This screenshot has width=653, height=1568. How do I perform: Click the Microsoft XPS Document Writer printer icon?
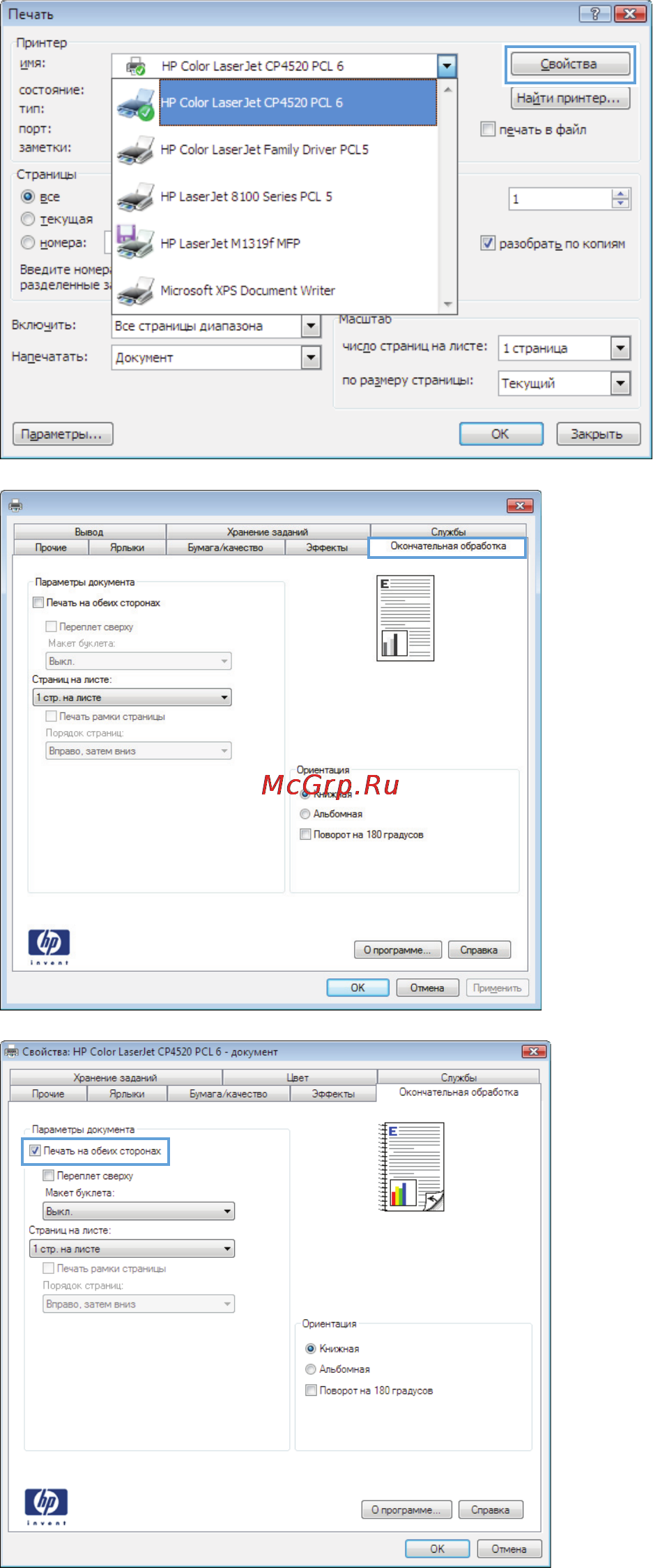[x=135, y=291]
